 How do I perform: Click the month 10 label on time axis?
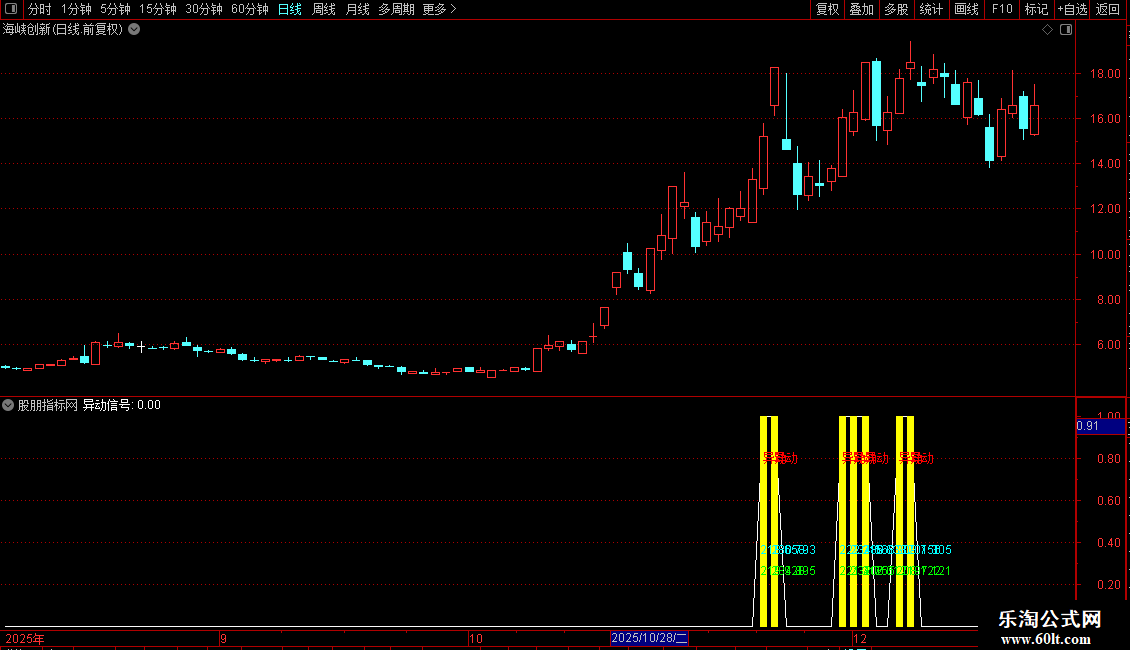(x=476, y=638)
